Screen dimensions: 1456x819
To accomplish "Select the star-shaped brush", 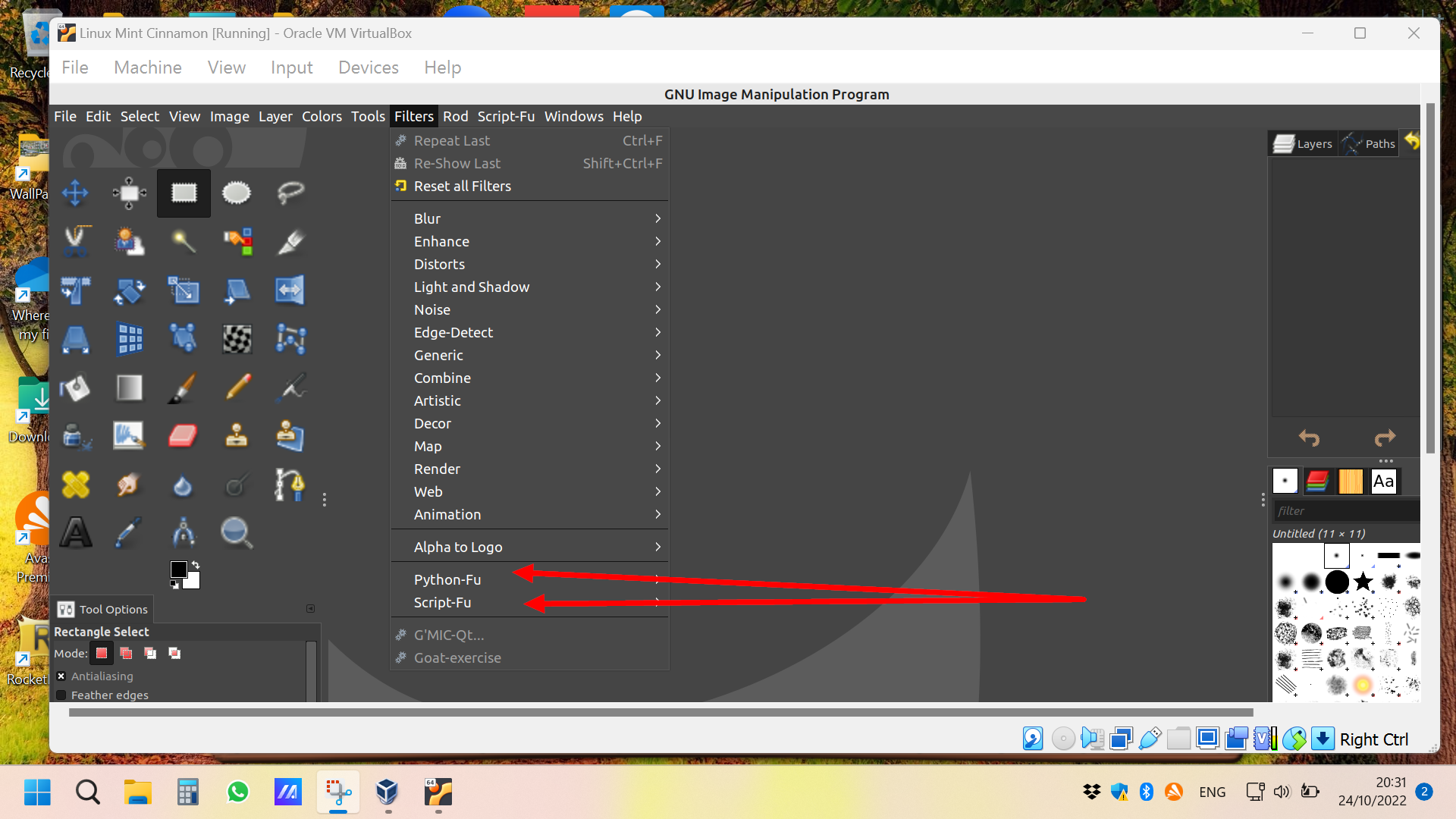I will (1363, 582).
